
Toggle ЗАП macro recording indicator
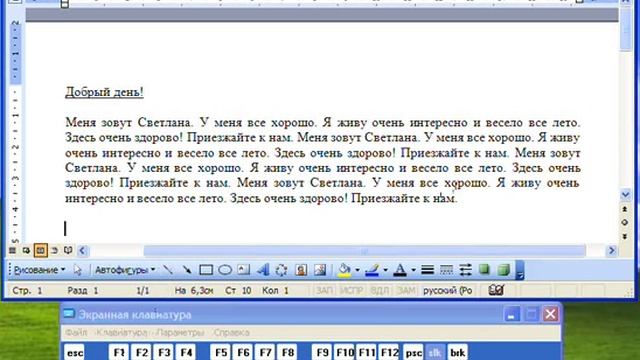[x=325, y=290]
